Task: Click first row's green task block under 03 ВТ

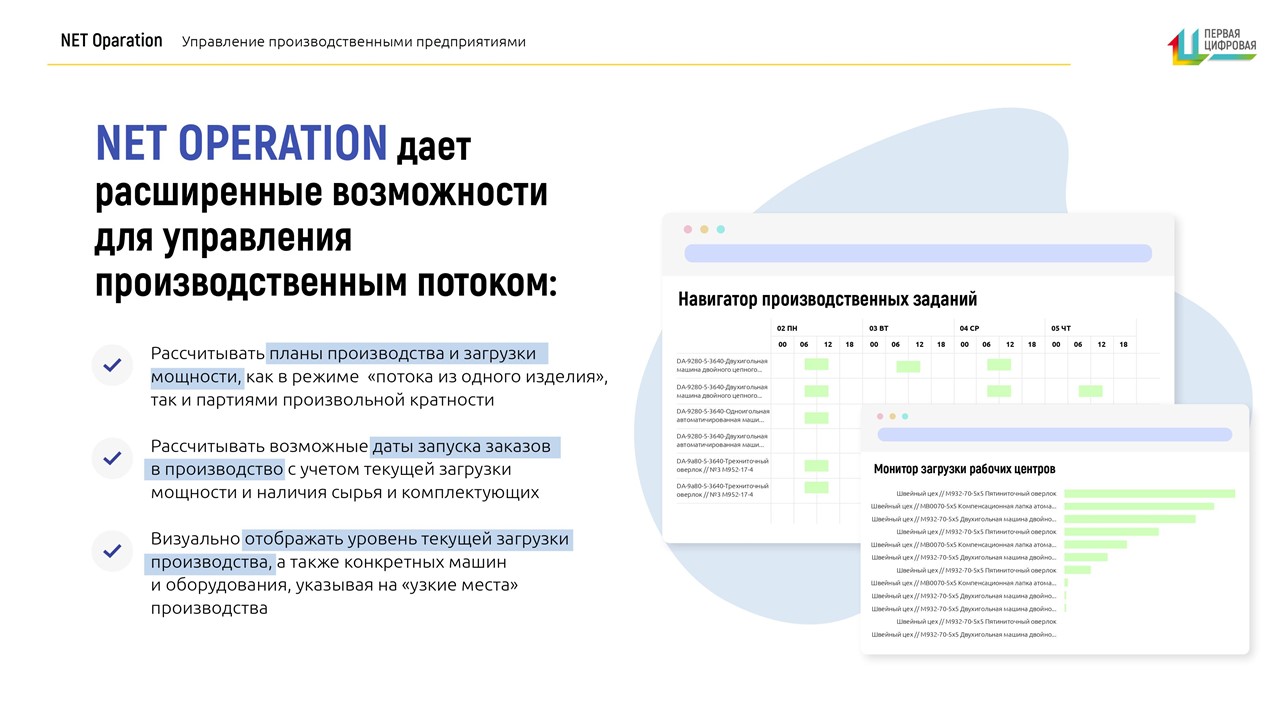Action: click(x=908, y=366)
